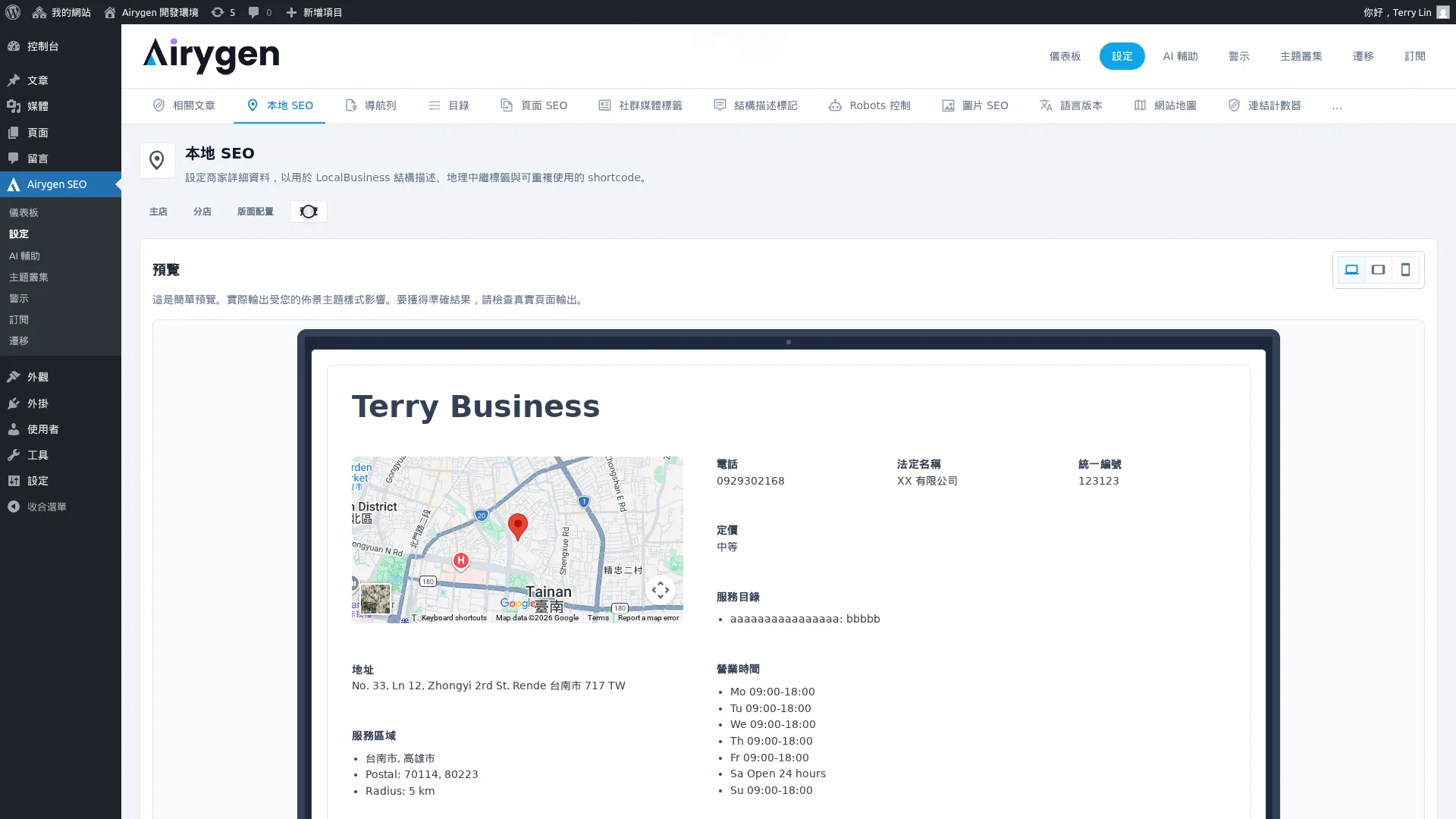
Task: Open 遷移 submenu in sidebar
Action: (61, 341)
